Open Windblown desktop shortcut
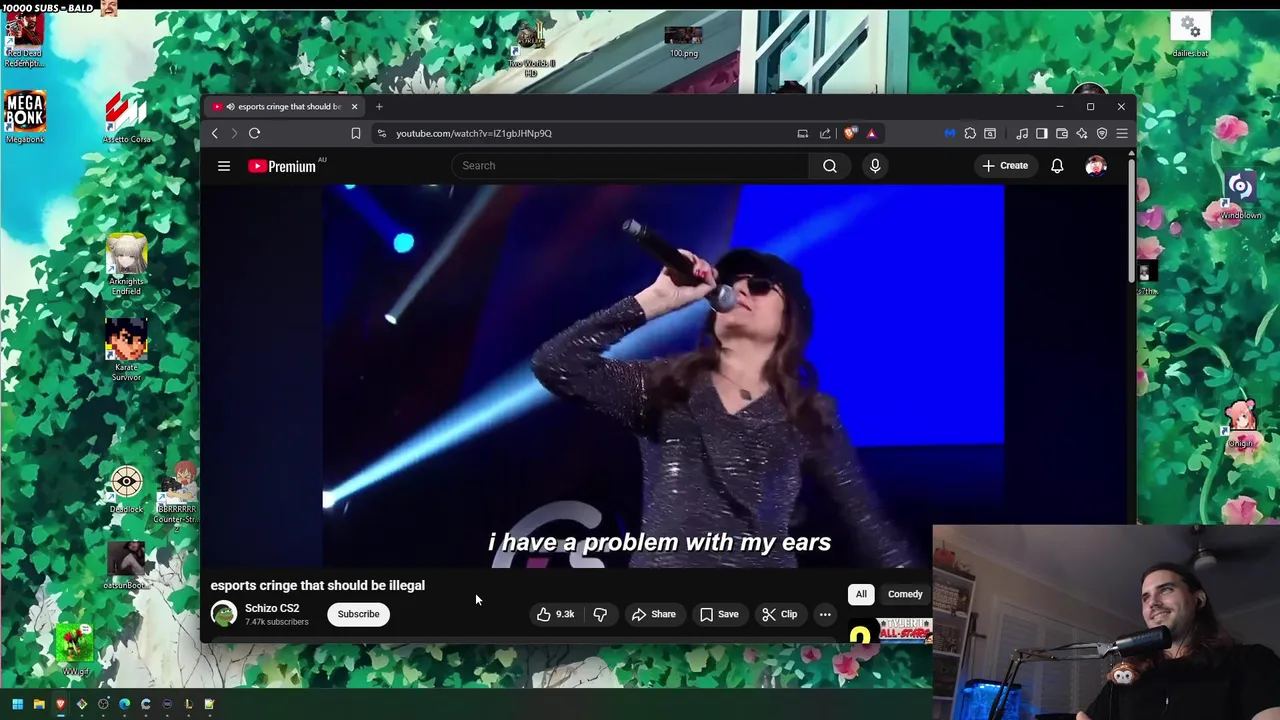 point(1240,193)
